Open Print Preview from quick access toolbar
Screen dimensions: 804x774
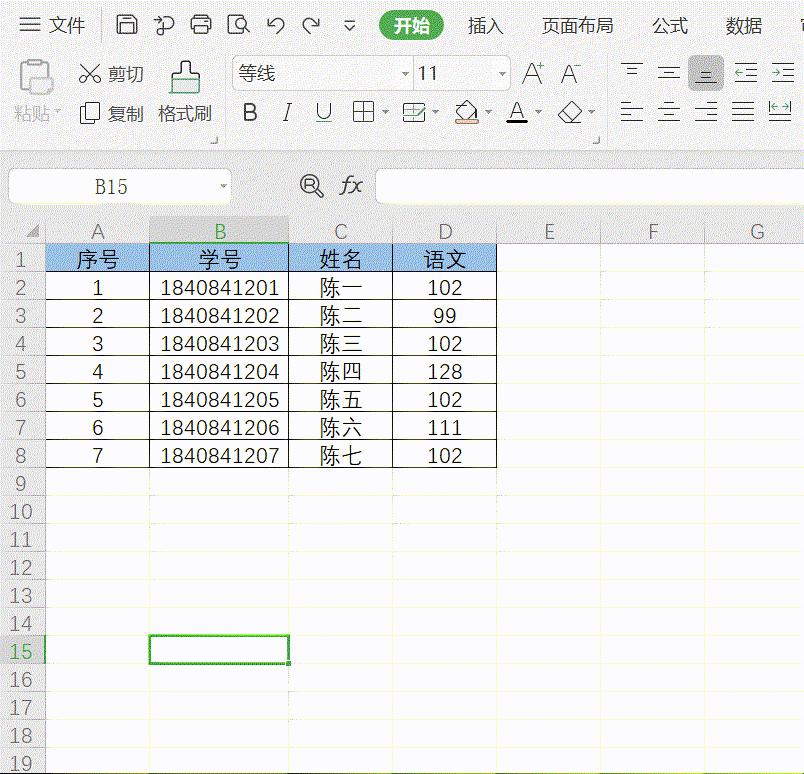[238, 25]
